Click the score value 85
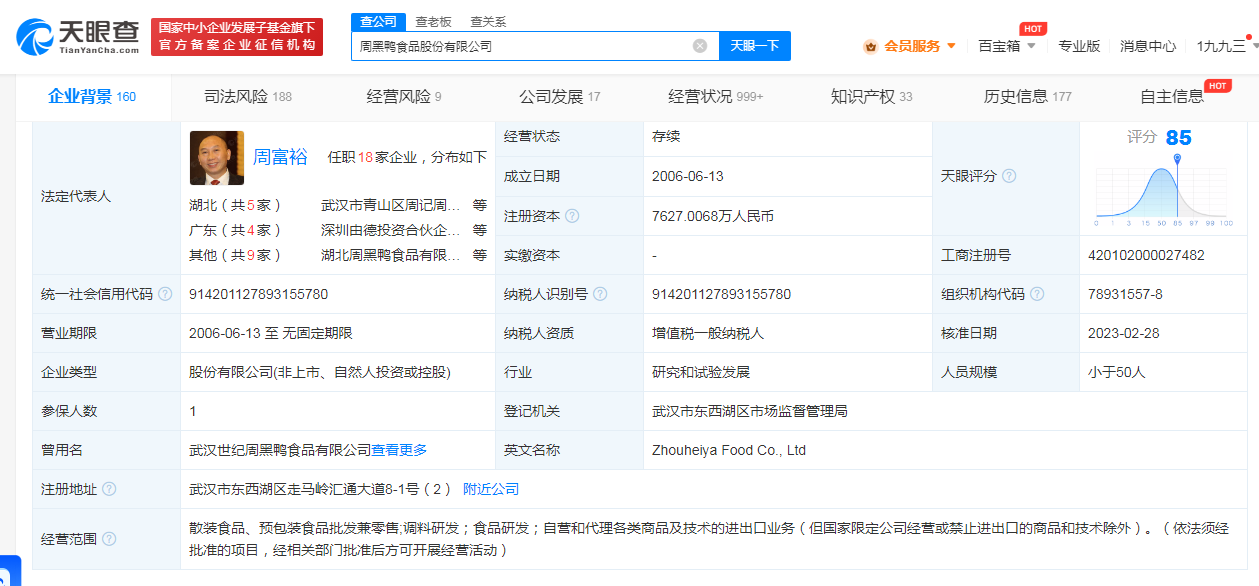This screenshot has height=586, width=1259. click(1179, 138)
